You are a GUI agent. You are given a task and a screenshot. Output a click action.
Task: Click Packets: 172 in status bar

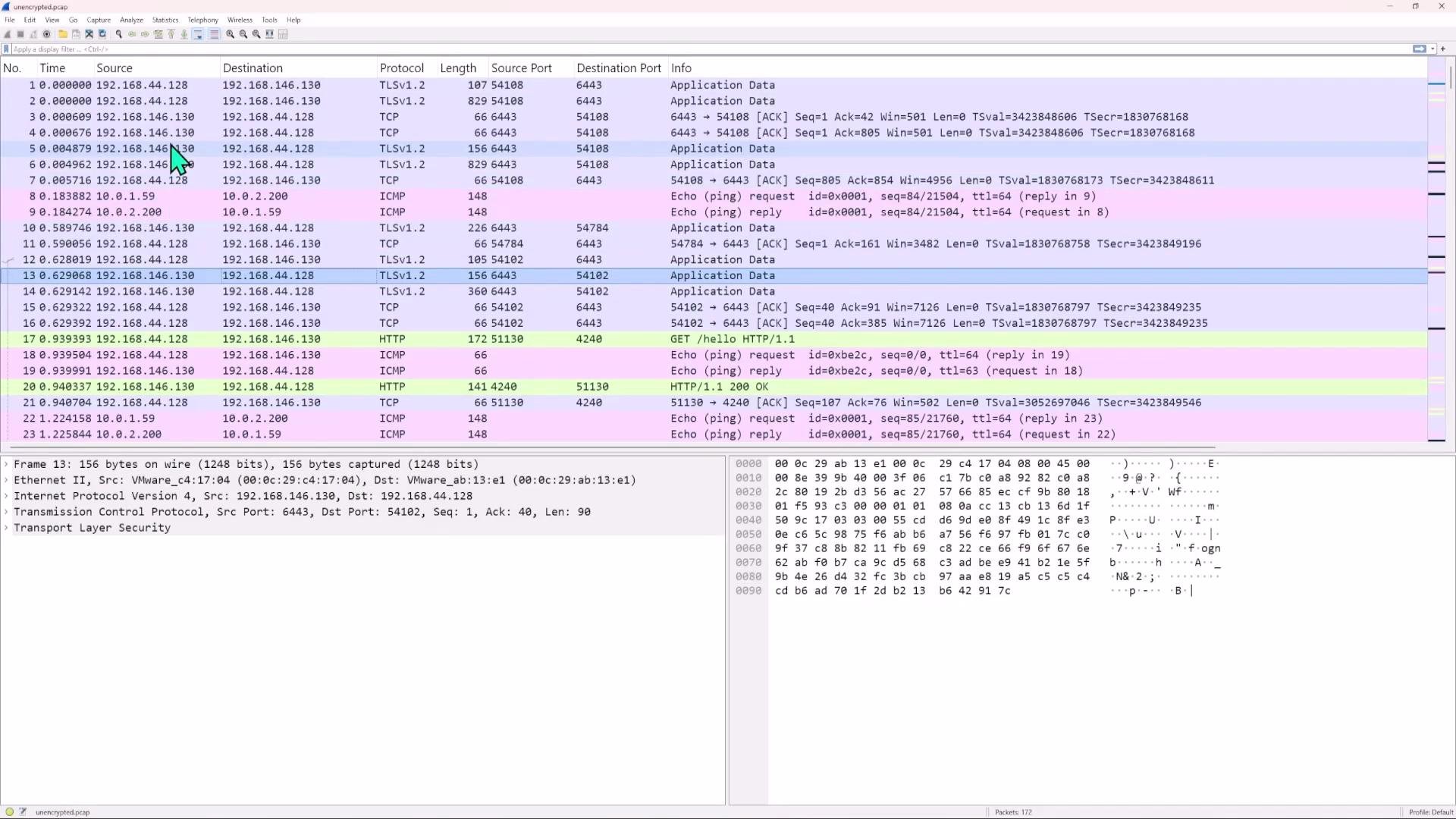1013,812
